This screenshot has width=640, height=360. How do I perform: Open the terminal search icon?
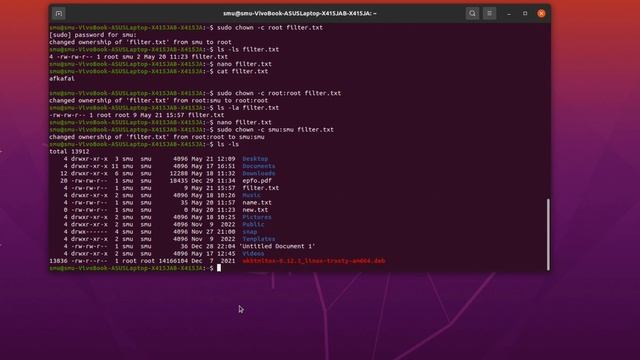click(472, 13)
